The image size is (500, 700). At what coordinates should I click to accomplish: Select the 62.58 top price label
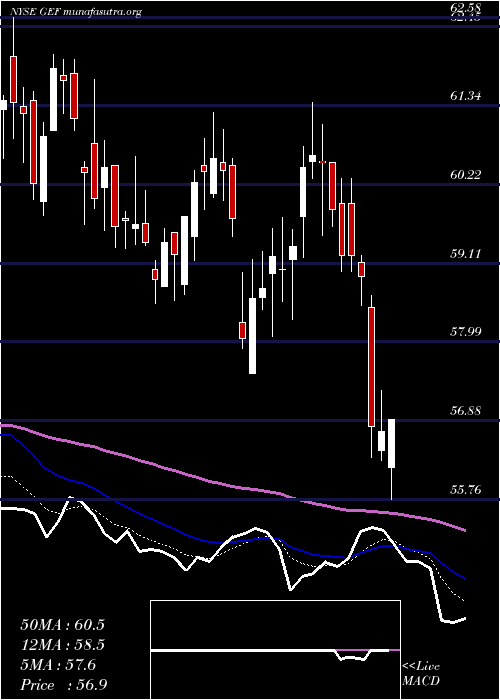(x=466, y=8)
